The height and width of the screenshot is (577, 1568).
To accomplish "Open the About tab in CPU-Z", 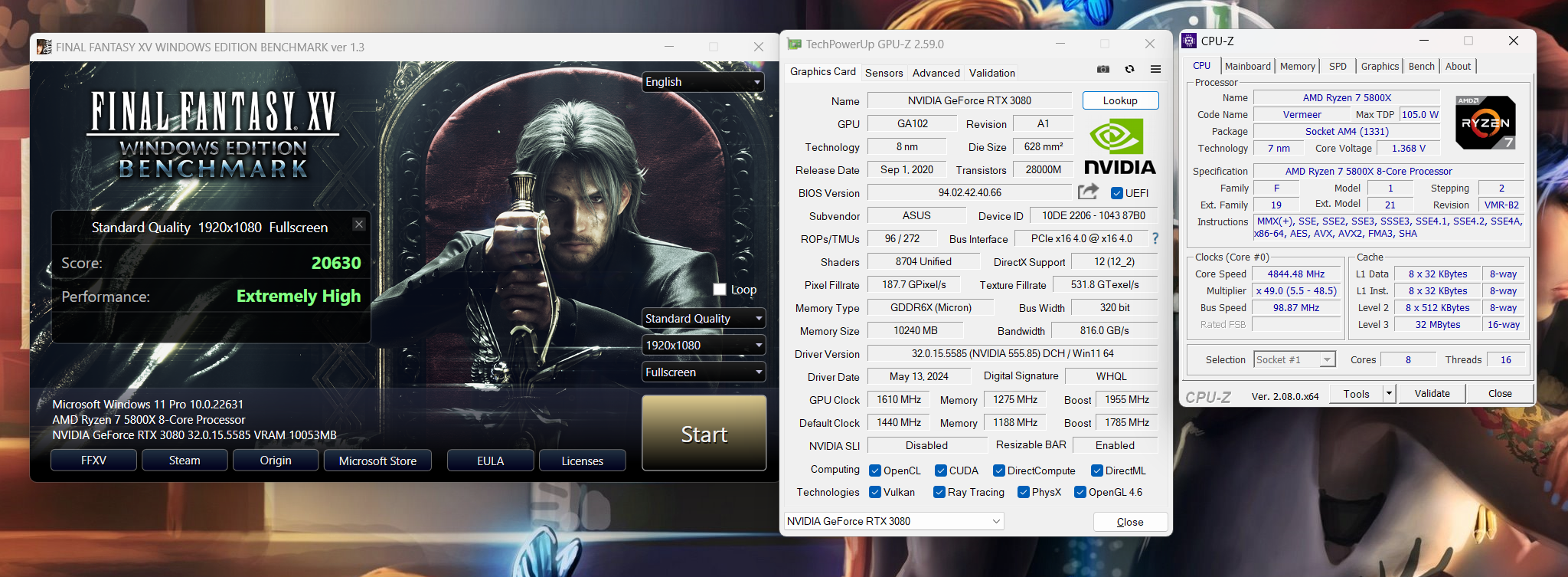I will (1458, 67).
